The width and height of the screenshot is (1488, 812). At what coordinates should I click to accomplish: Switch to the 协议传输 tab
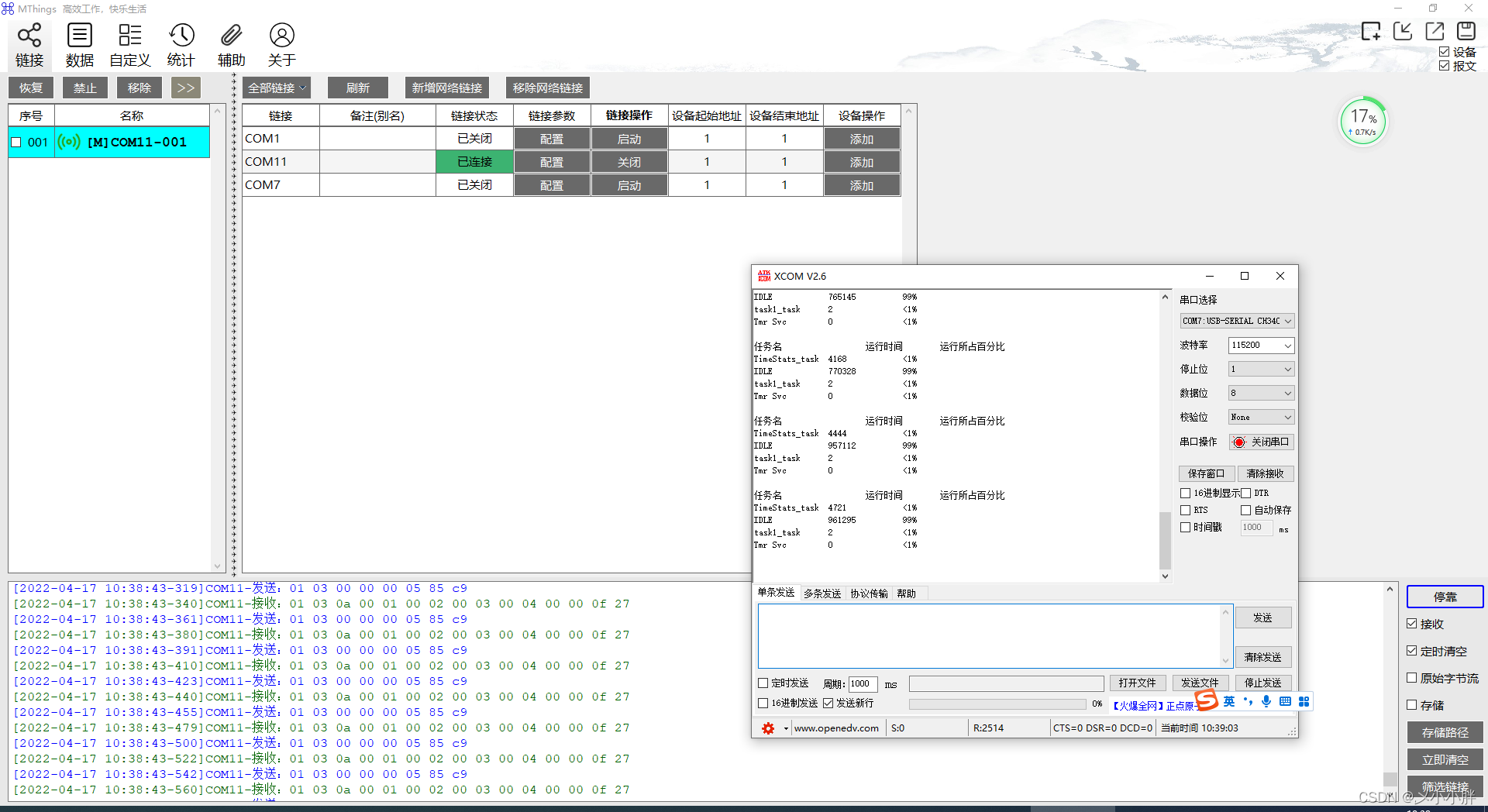[869, 594]
